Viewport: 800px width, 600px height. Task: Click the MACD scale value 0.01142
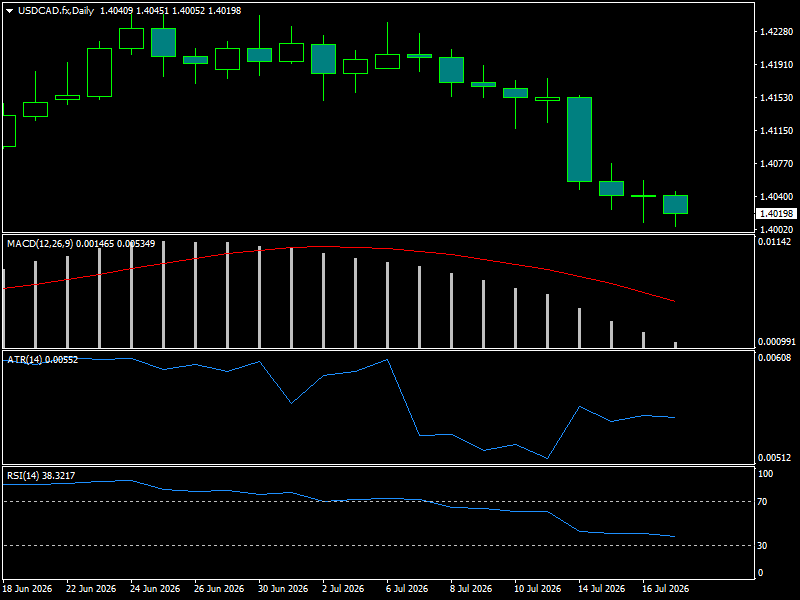point(774,242)
